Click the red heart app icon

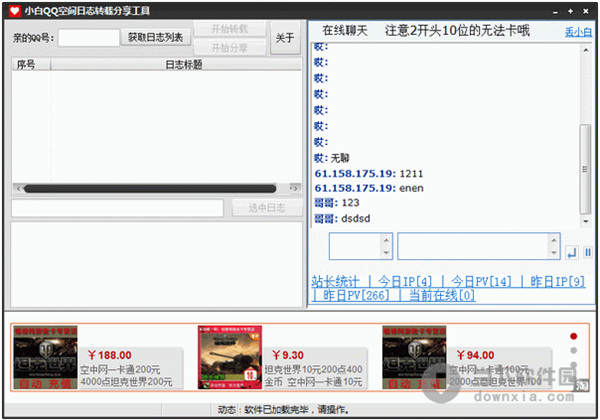coord(15,11)
